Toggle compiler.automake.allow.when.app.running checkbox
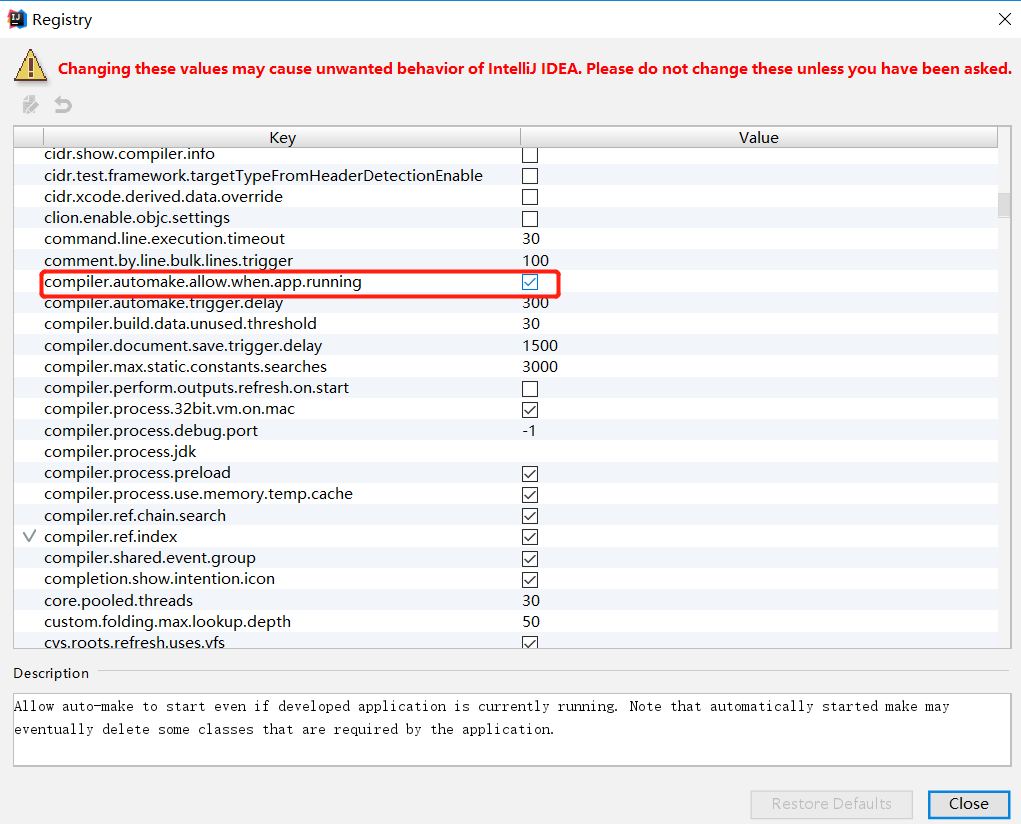The height and width of the screenshot is (824, 1021). point(530,282)
